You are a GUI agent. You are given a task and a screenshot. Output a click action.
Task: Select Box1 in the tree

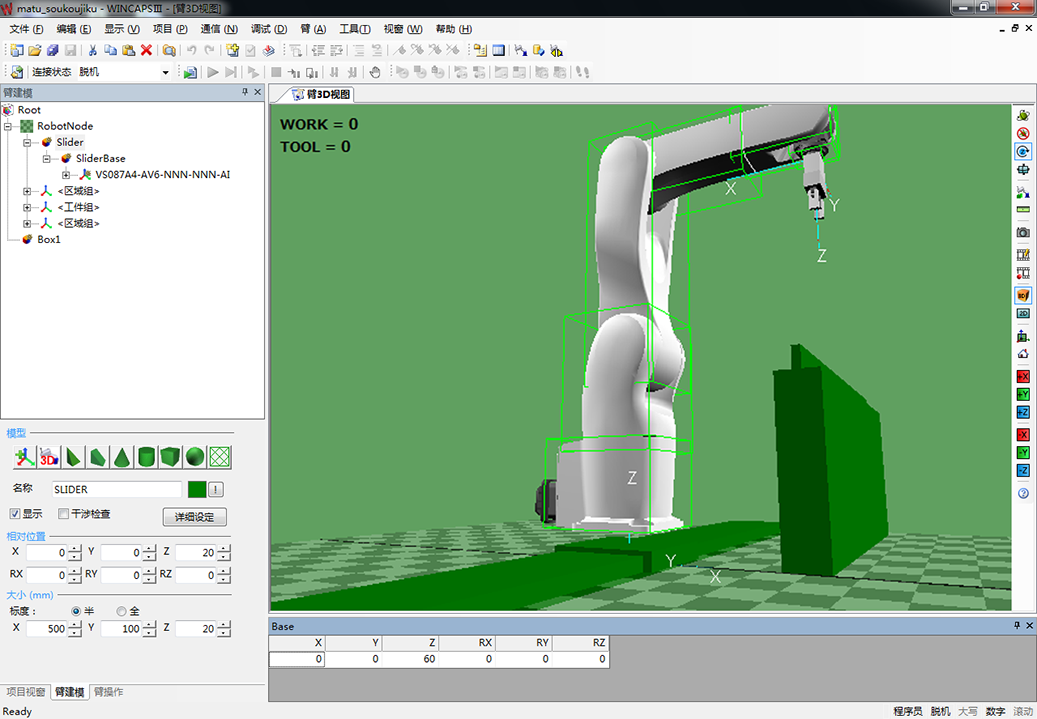click(x=48, y=239)
